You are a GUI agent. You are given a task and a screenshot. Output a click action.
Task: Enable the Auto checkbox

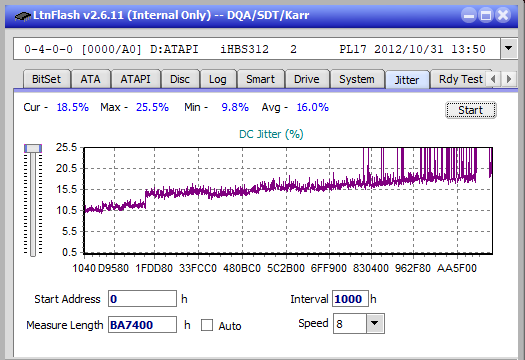click(207, 325)
